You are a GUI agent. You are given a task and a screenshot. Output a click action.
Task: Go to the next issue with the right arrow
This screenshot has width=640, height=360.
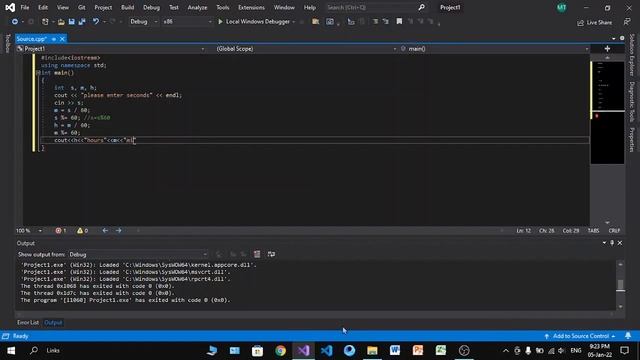point(119,231)
